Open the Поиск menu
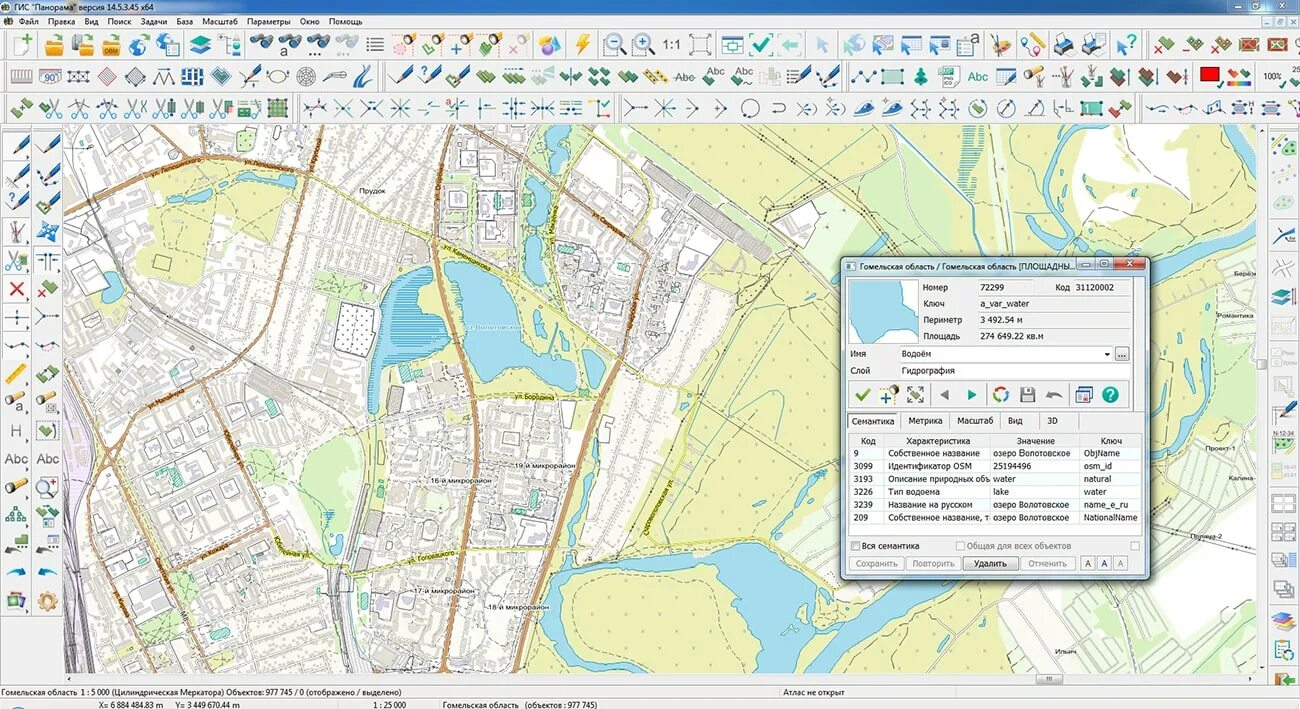The height and width of the screenshot is (709, 1300). (119, 21)
